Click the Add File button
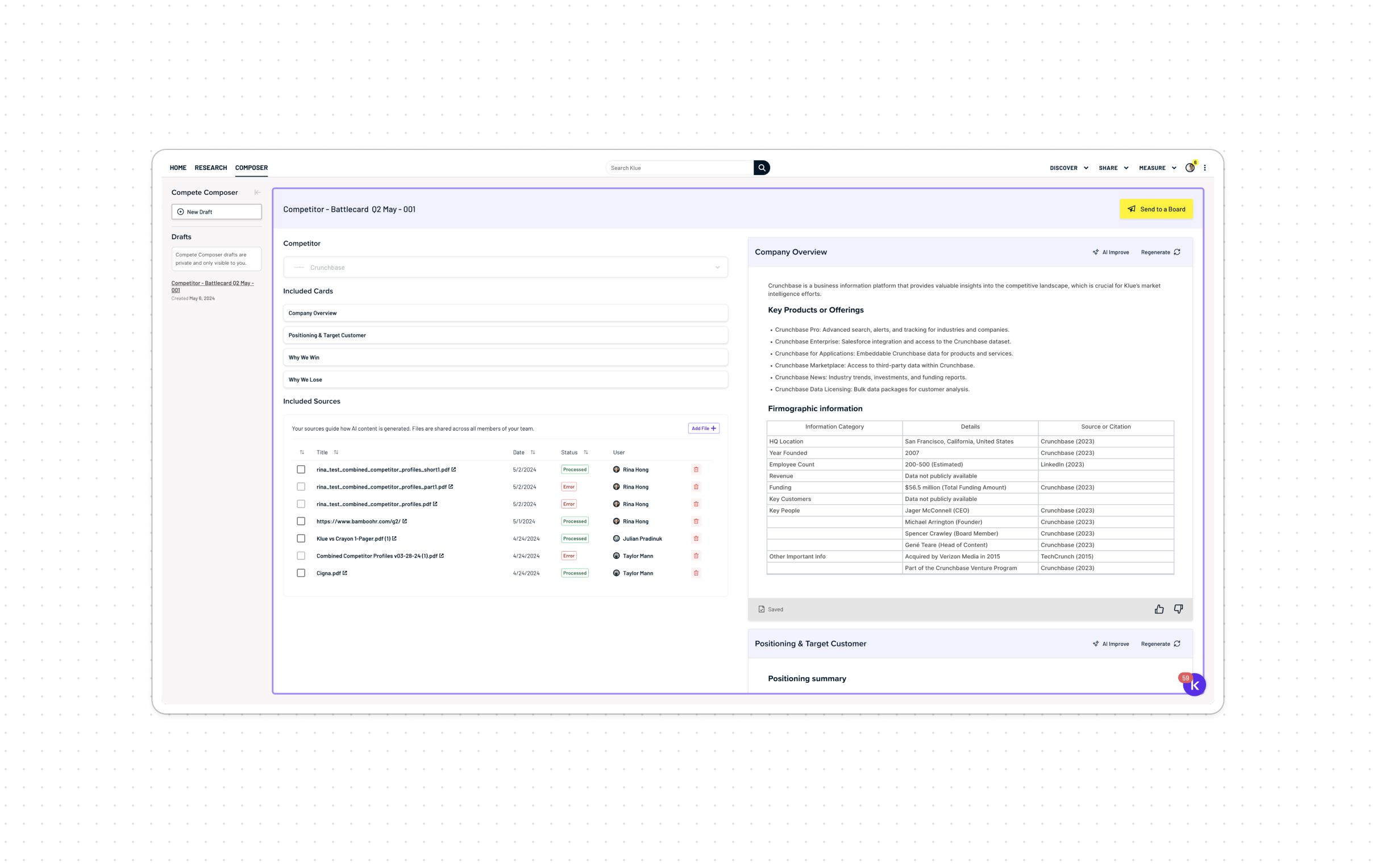Viewport: 1376px width, 868px height. (x=704, y=428)
